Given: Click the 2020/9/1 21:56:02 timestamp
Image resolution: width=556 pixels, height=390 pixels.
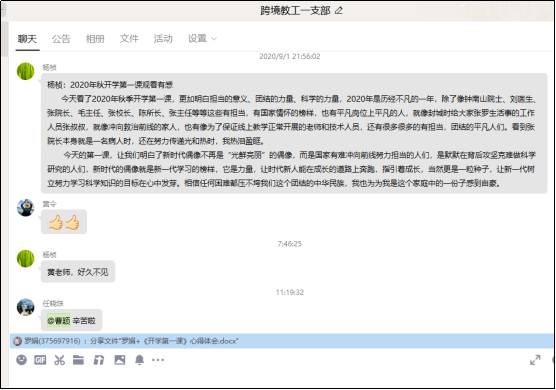Looking at the screenshot, I should coord(290,56).
